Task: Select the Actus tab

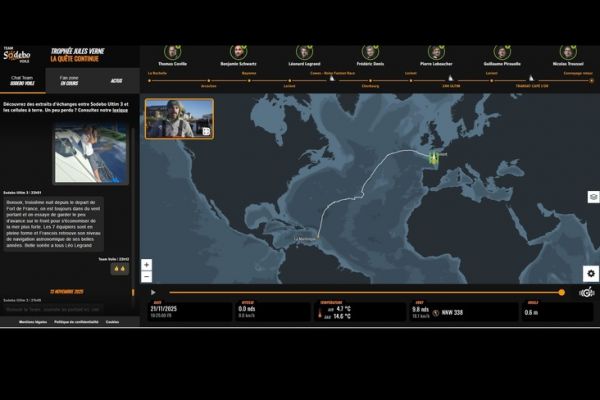Action: point(116,80)
